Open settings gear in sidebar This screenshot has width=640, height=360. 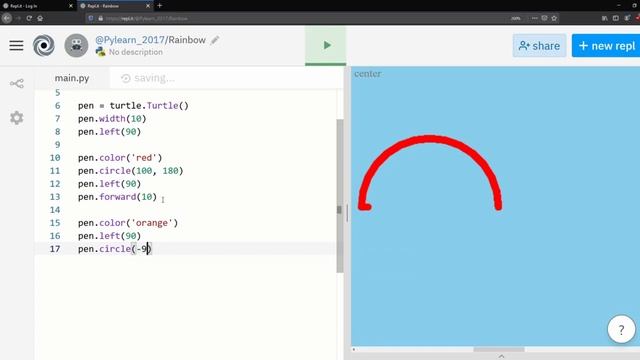[x=17, y=118]
